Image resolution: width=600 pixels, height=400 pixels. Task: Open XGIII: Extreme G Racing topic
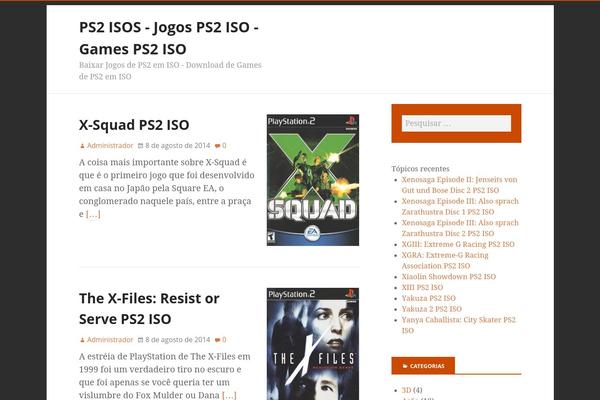(x=458, y=244)
